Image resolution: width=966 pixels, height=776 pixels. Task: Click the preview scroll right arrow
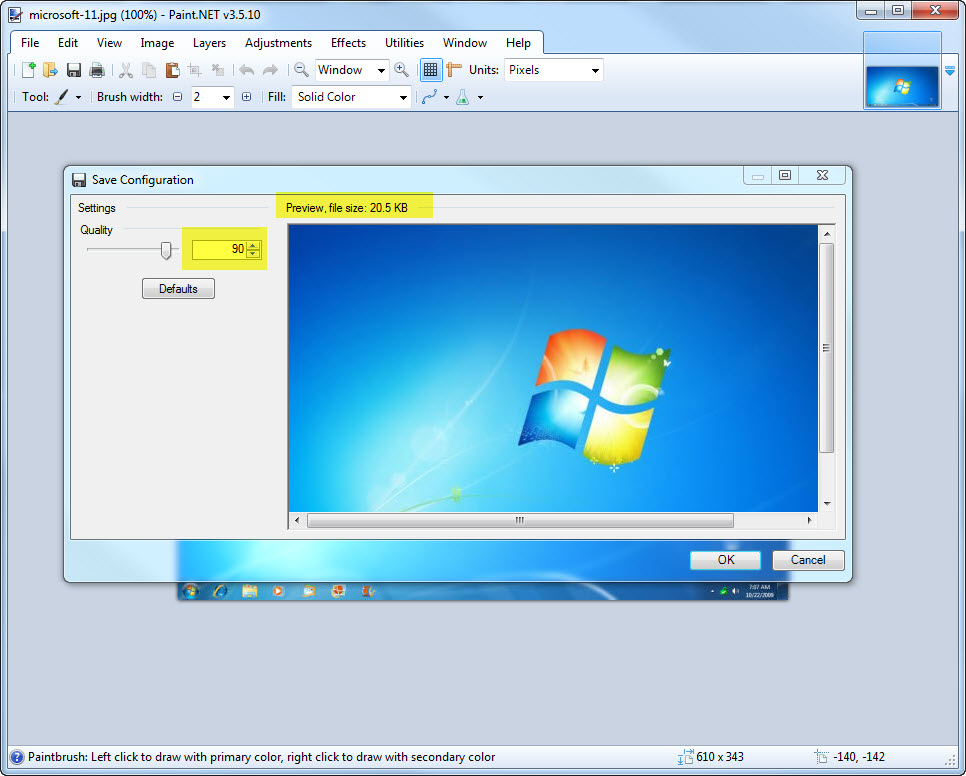pos(810,520)
